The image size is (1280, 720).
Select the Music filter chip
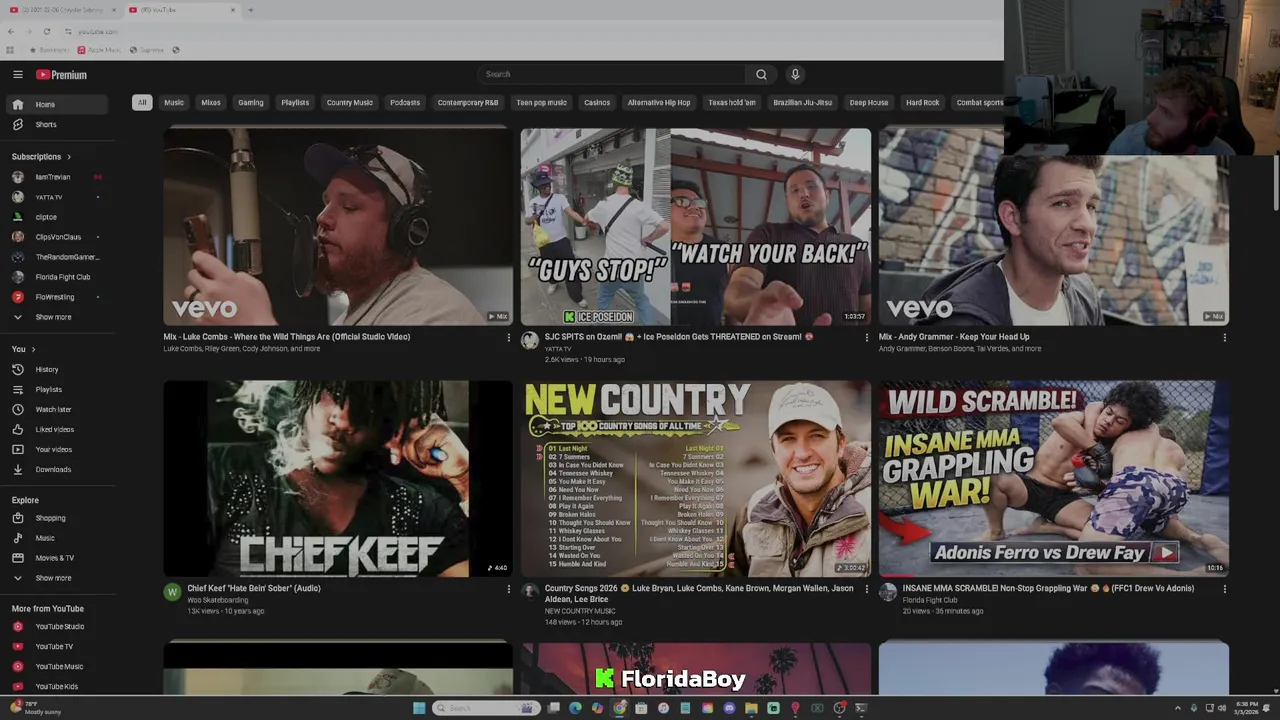click(174, 102)
